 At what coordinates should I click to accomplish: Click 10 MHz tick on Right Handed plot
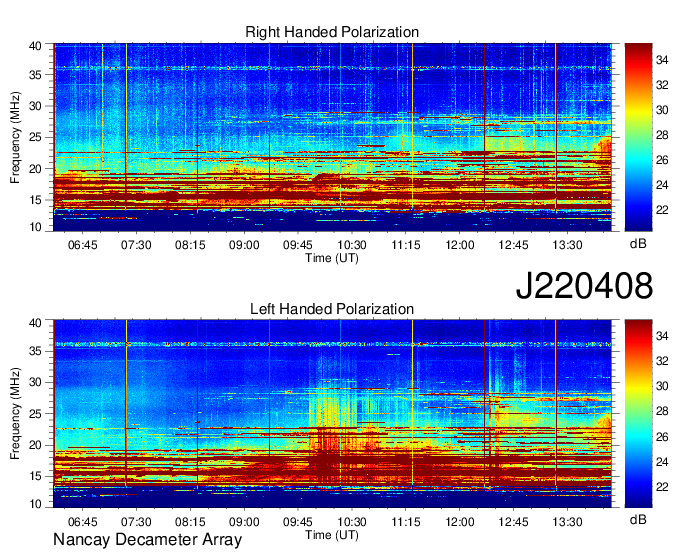[35, 227]
